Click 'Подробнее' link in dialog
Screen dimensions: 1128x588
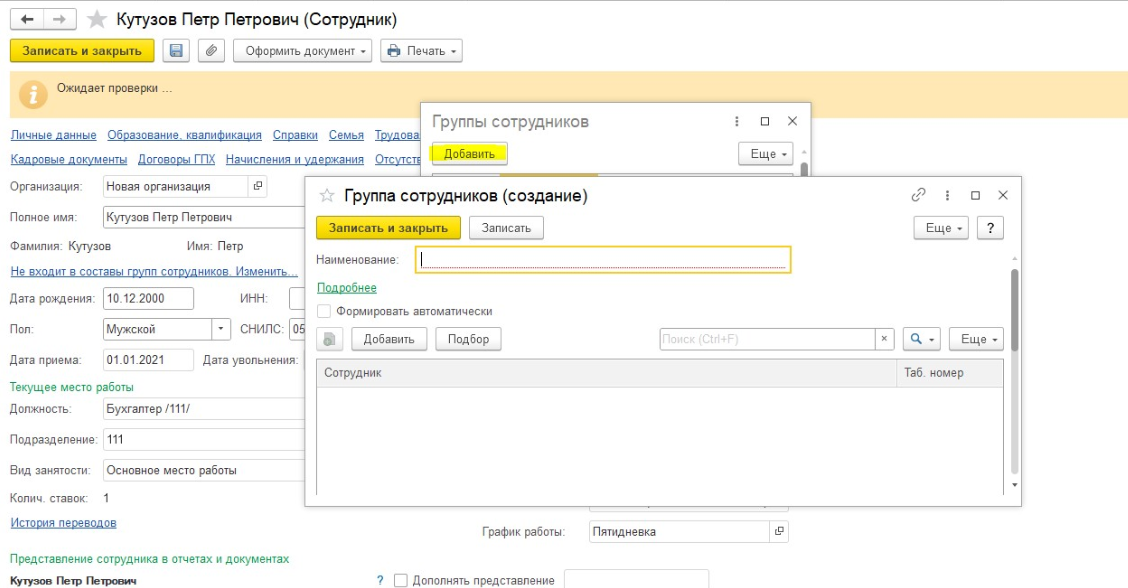[346, 288]
